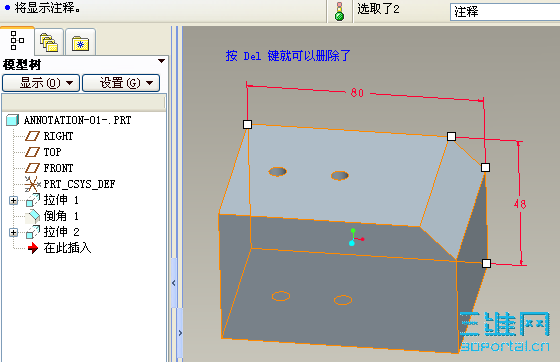Image resolution: width=560 pixels, height=362 pixels.
Task: Select the 拉伸 2 feature
Action: click(x=61, y=232)
